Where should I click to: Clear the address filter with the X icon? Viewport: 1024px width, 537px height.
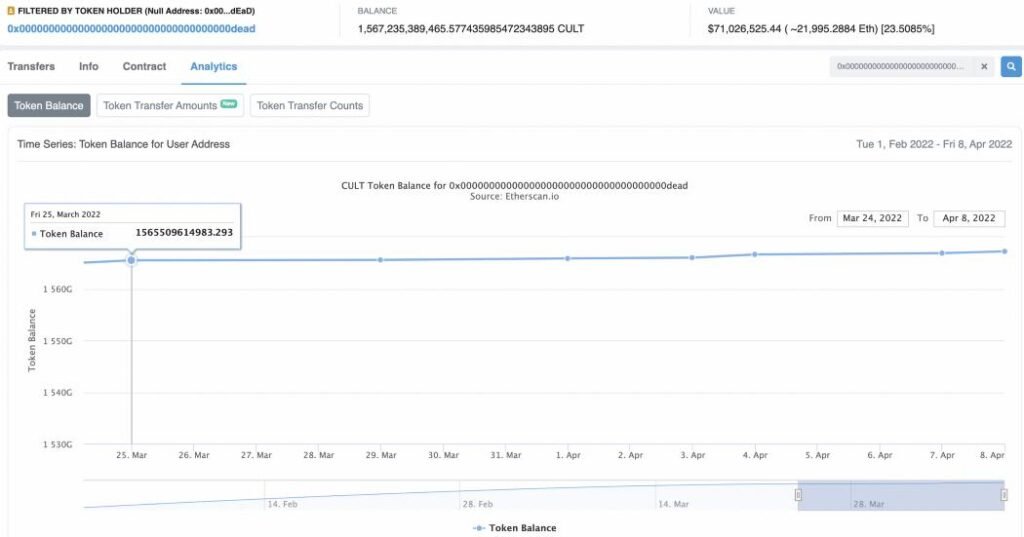(984, 67)
